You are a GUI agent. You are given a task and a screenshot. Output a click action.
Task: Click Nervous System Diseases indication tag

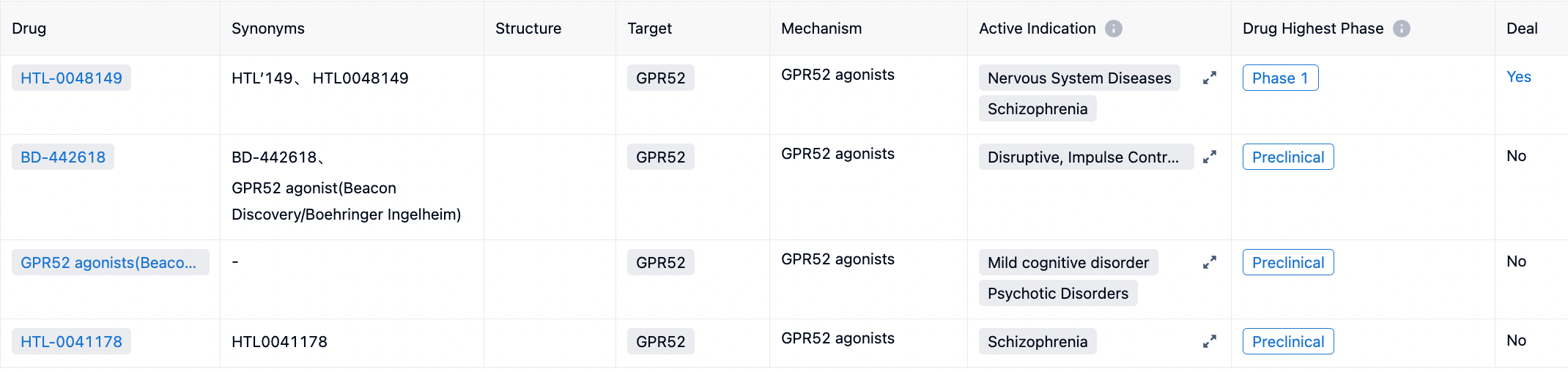tap(1079, 78)
